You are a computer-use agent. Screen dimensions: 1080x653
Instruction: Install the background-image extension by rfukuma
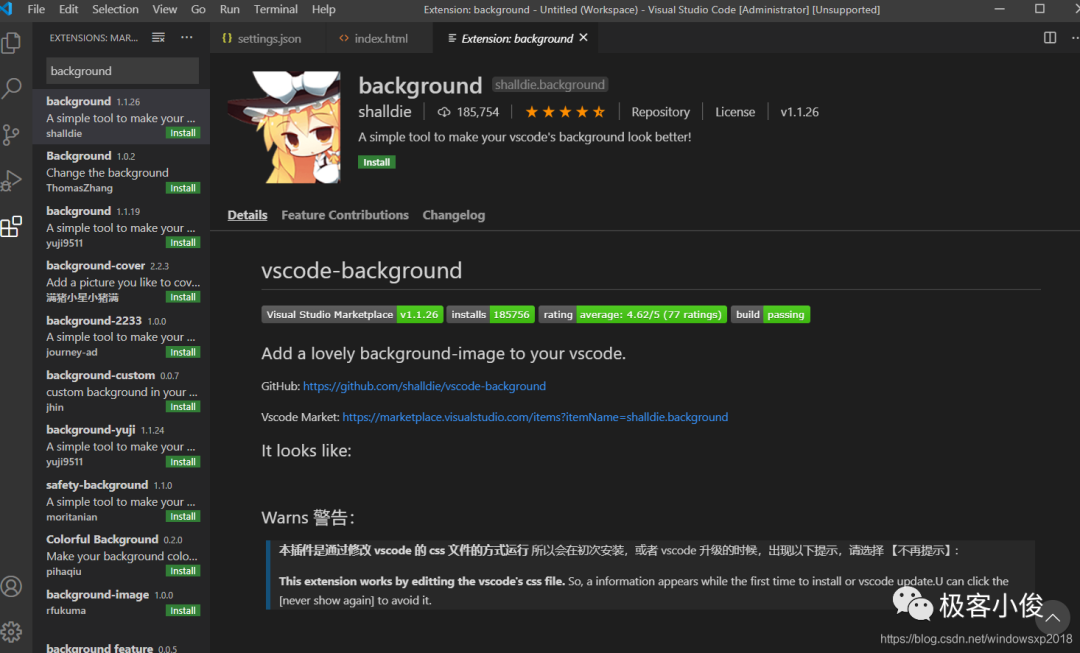pyautogui.click(x=183, y=610)
